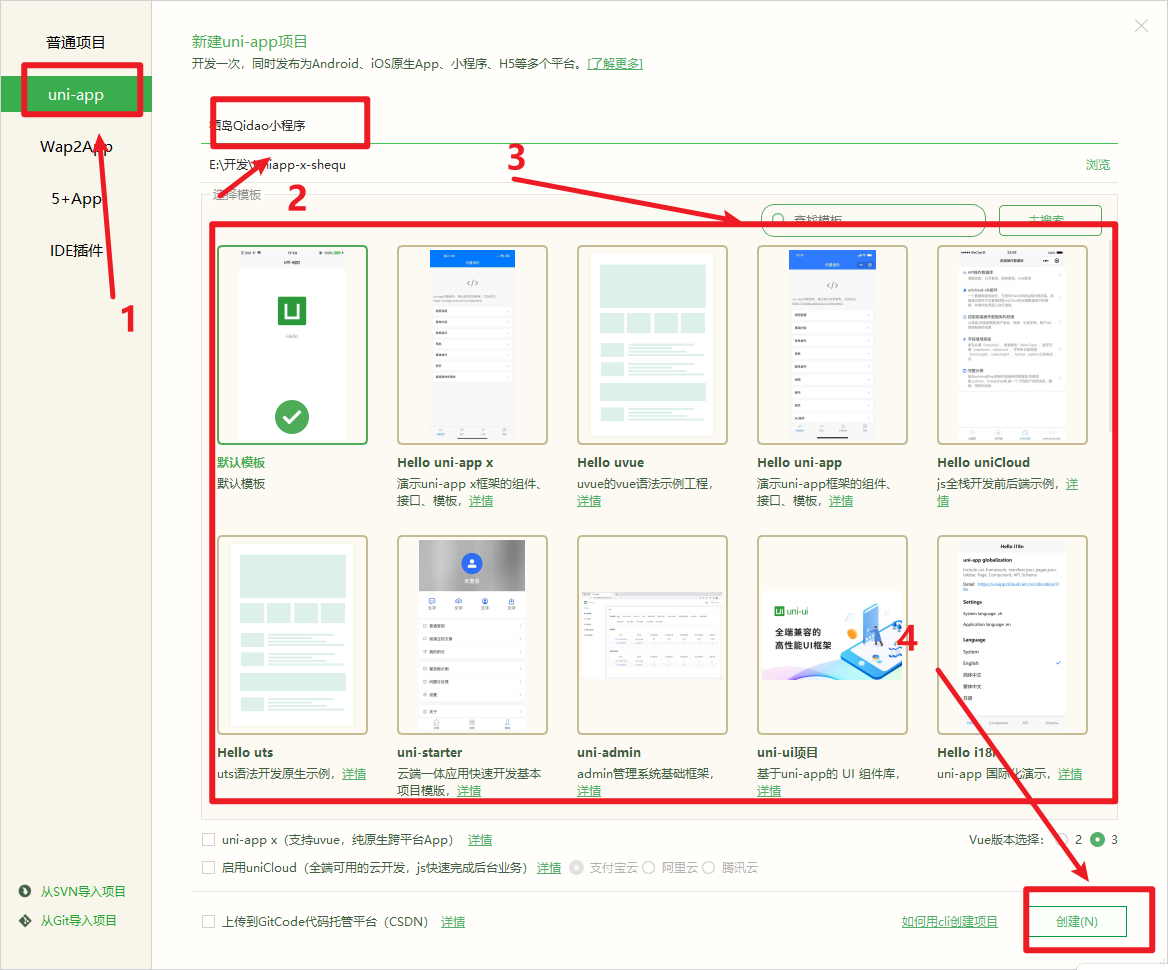Select the 普通项目 project type

coord(75,42)
